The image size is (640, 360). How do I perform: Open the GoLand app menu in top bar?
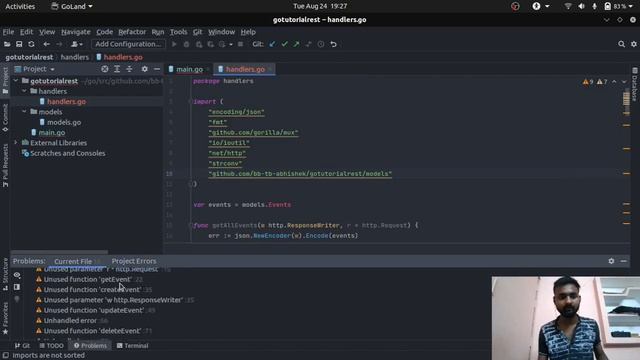(x=72, y=6)
